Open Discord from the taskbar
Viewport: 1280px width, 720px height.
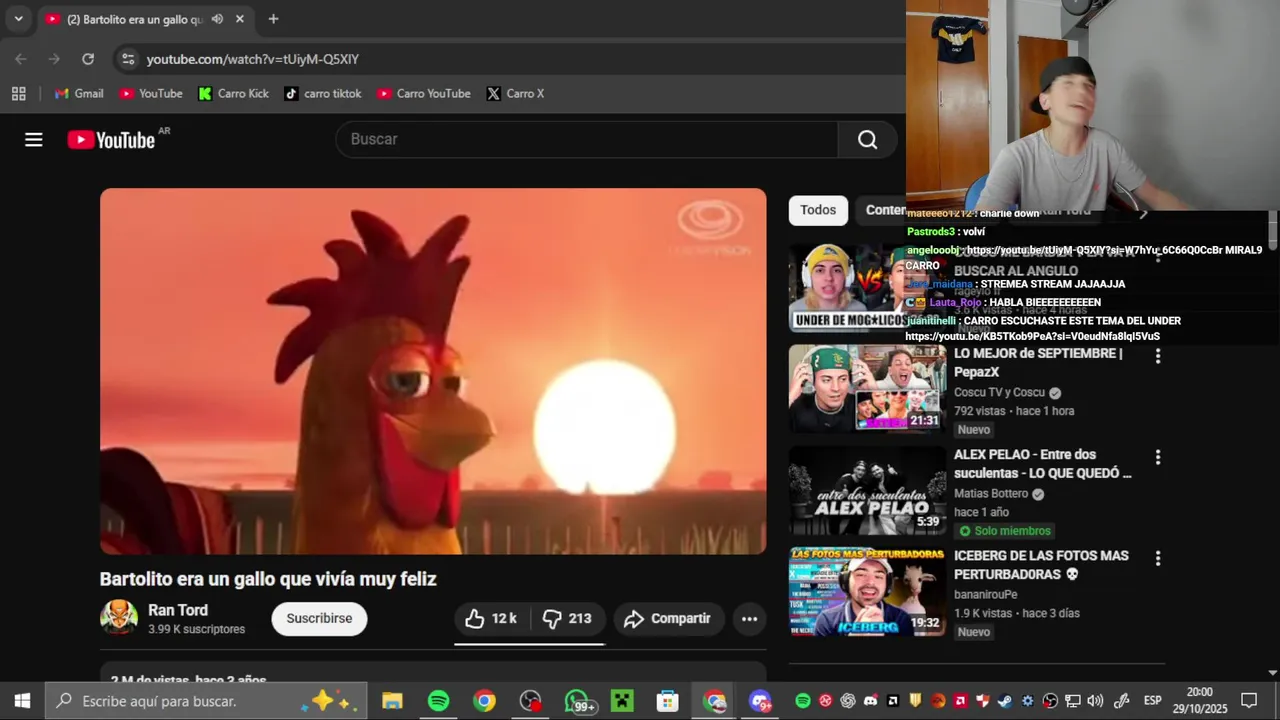point(760,701)
